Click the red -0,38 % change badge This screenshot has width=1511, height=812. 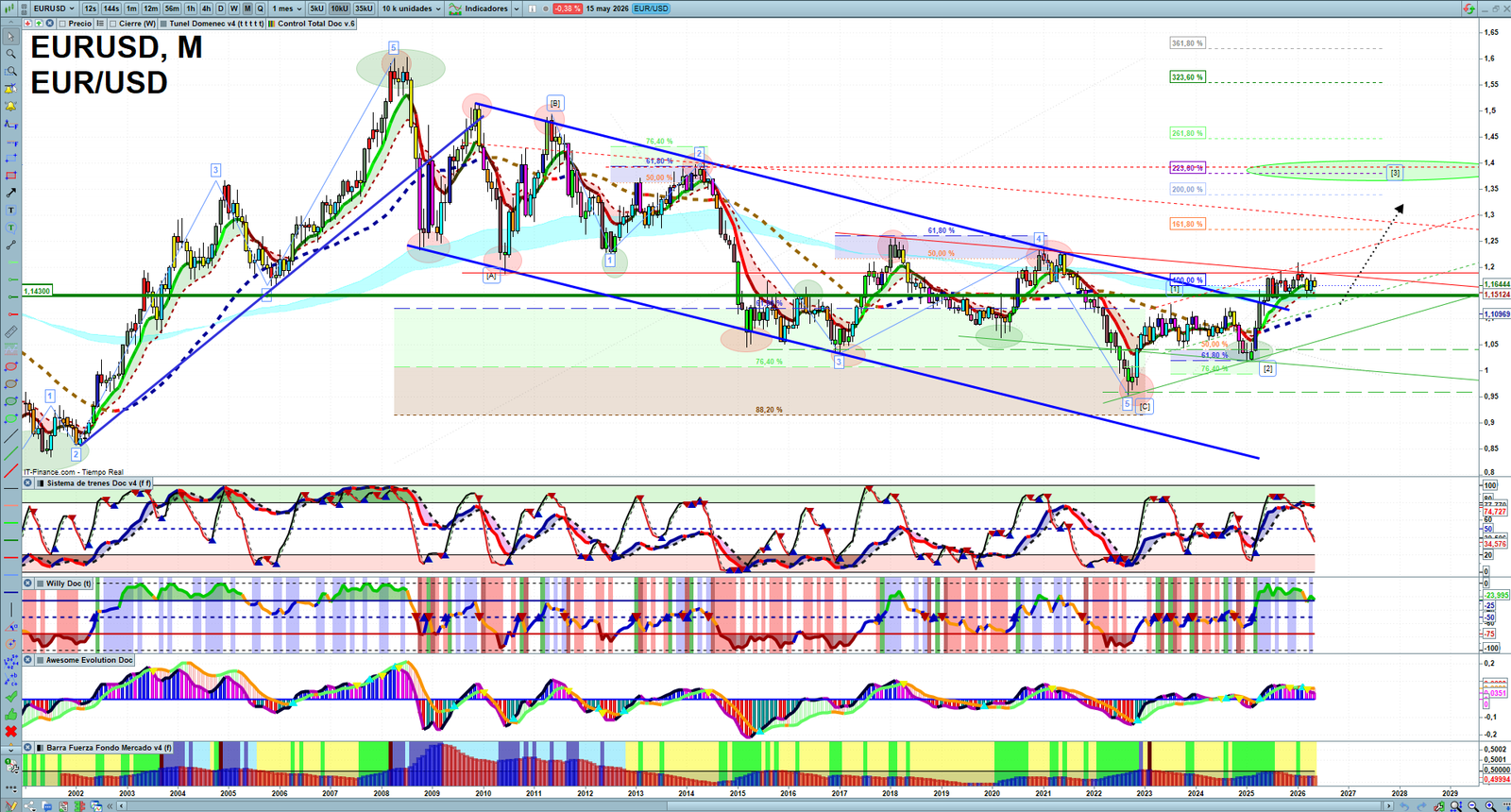point(568,8)
